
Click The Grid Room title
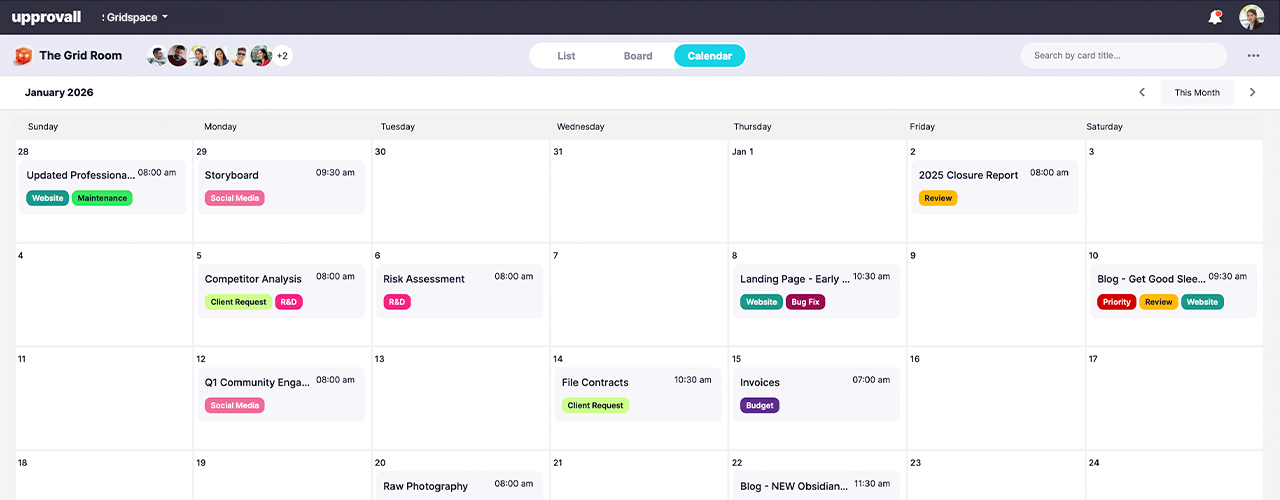click(x=81, y=56)
